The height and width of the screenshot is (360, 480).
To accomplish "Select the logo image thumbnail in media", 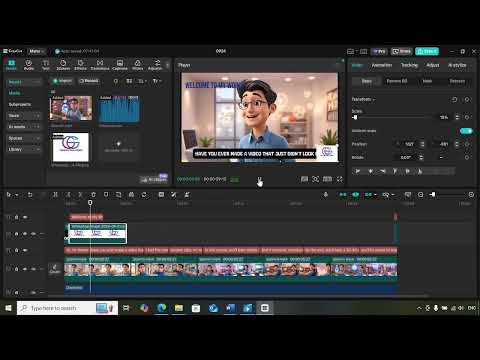I will click(71, 147).
